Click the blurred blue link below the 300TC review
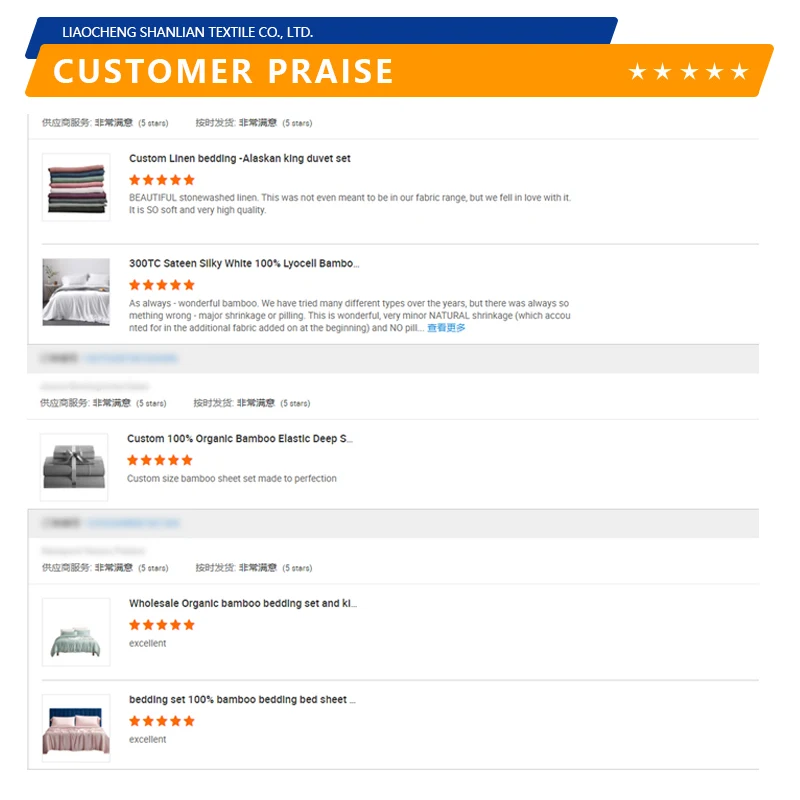800x800 pixels. pyautogui.click(x=132, y=358)
